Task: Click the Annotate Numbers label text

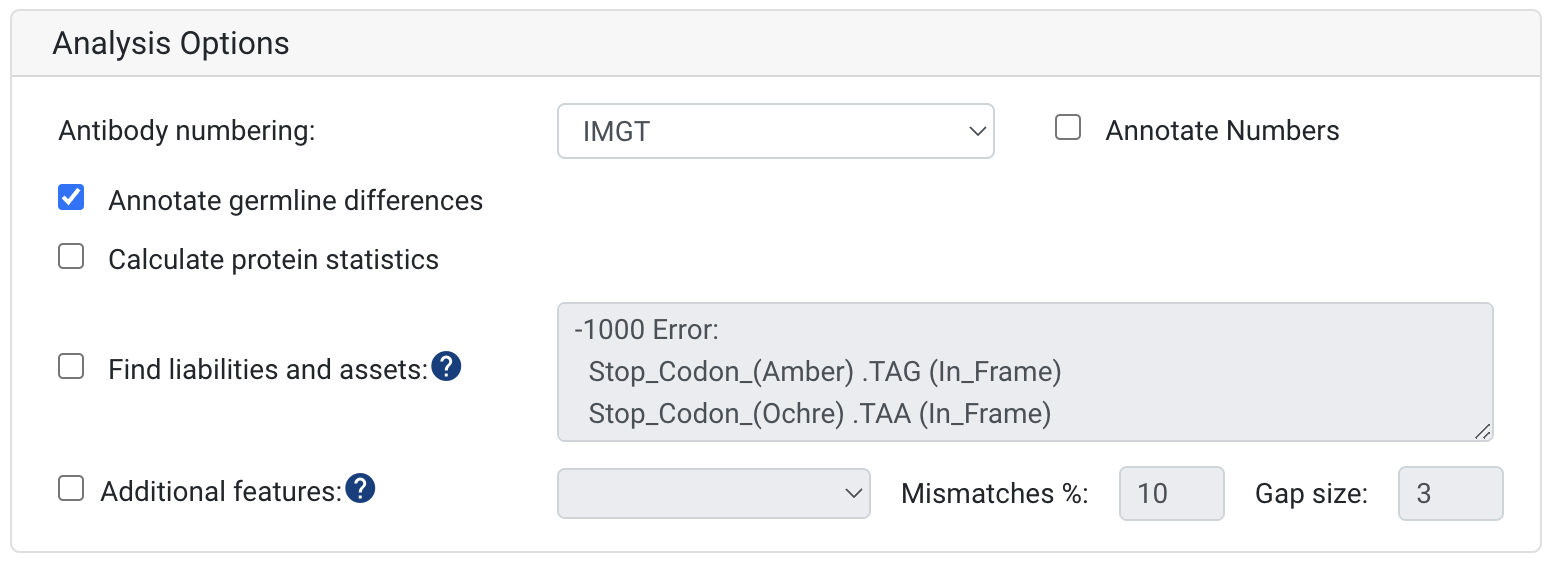Action: tap(1222, 131)
